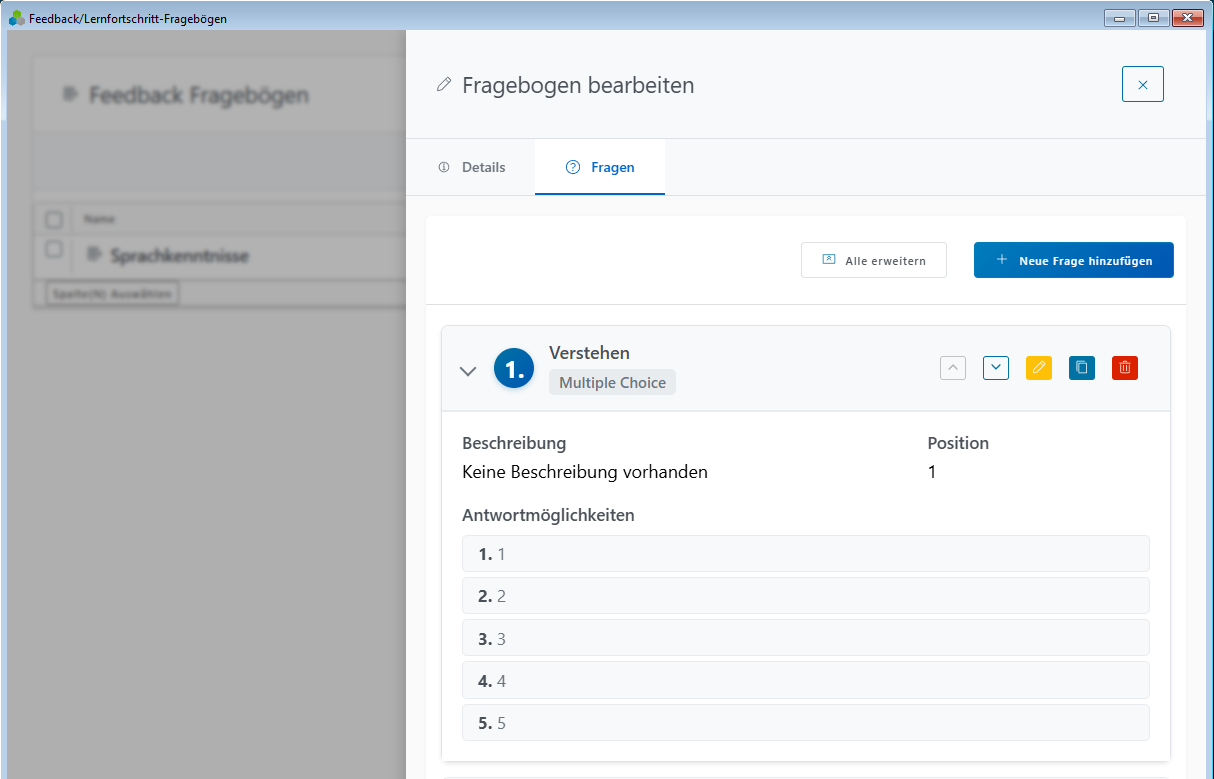Delete the Verstehen question with the red trash icon
This screenshot has height=779, width=1214.
pyautogui.click(x=1125, y=368)
